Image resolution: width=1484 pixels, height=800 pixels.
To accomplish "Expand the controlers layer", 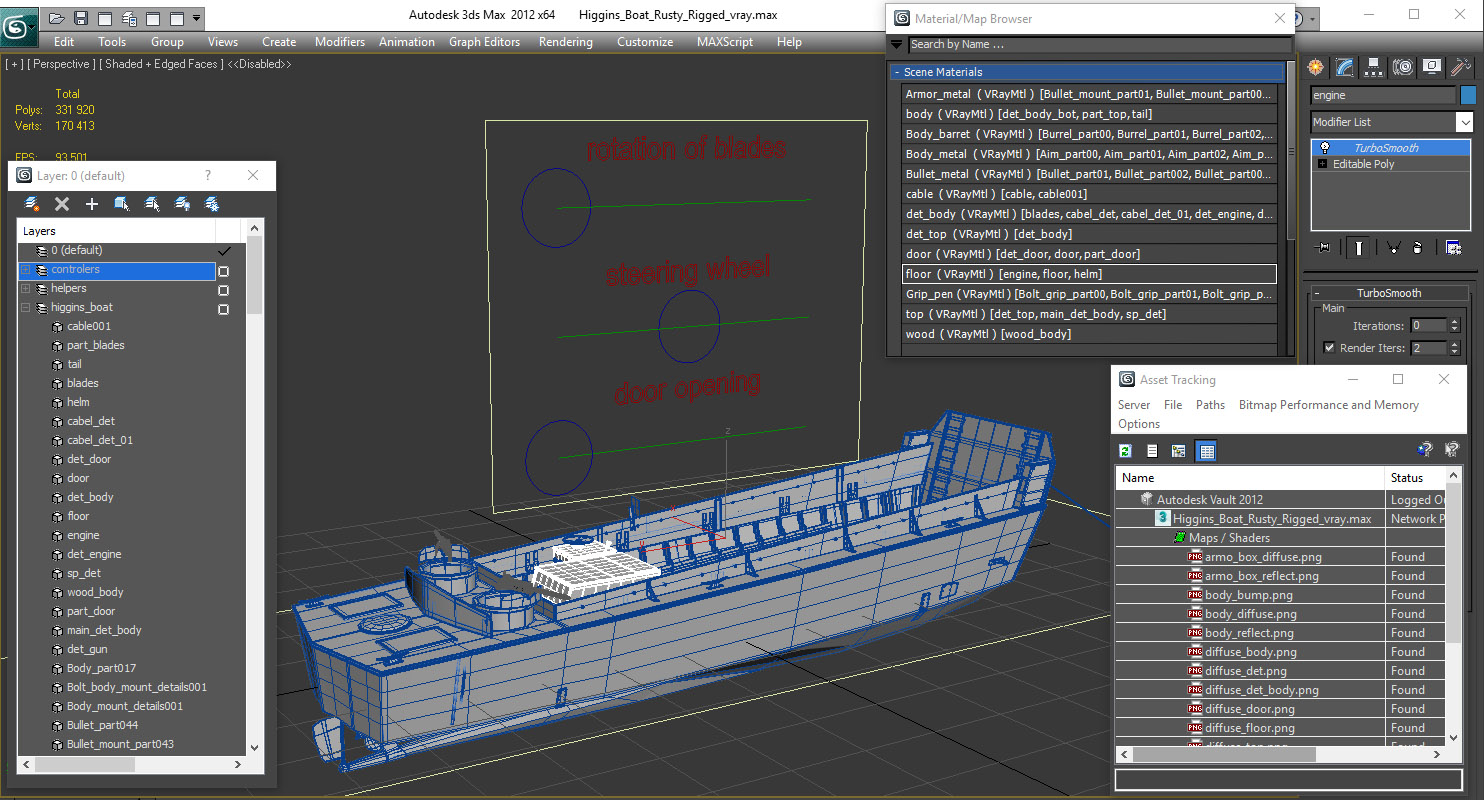I will 25,270.
